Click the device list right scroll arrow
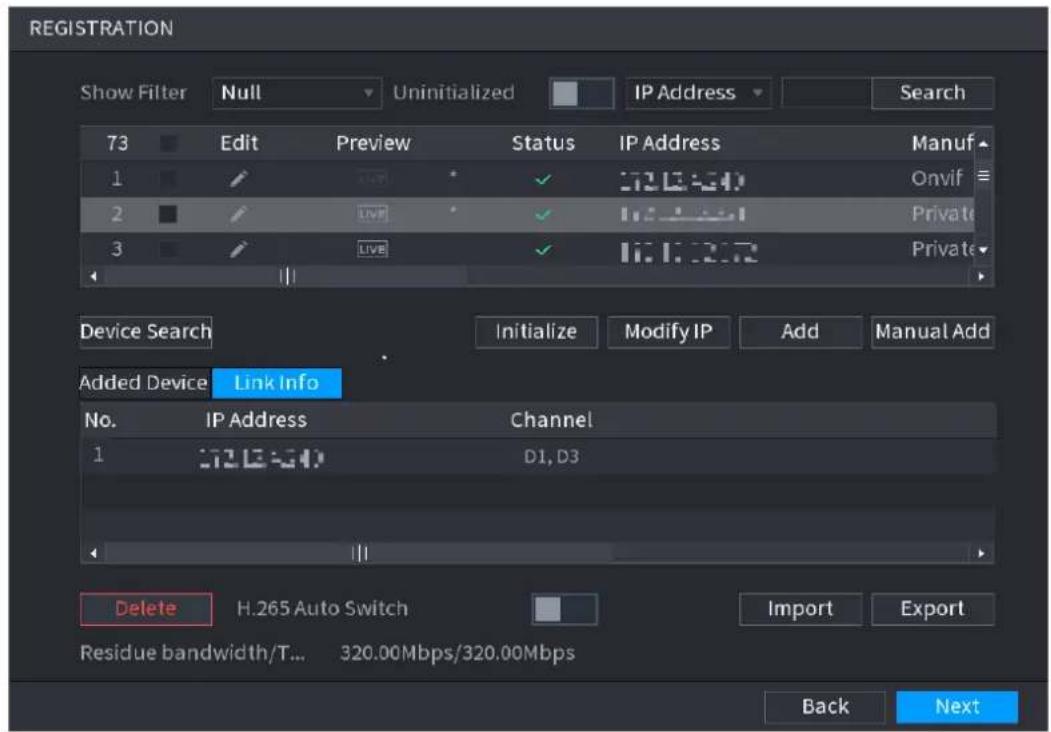 click(x=981, y=276)
